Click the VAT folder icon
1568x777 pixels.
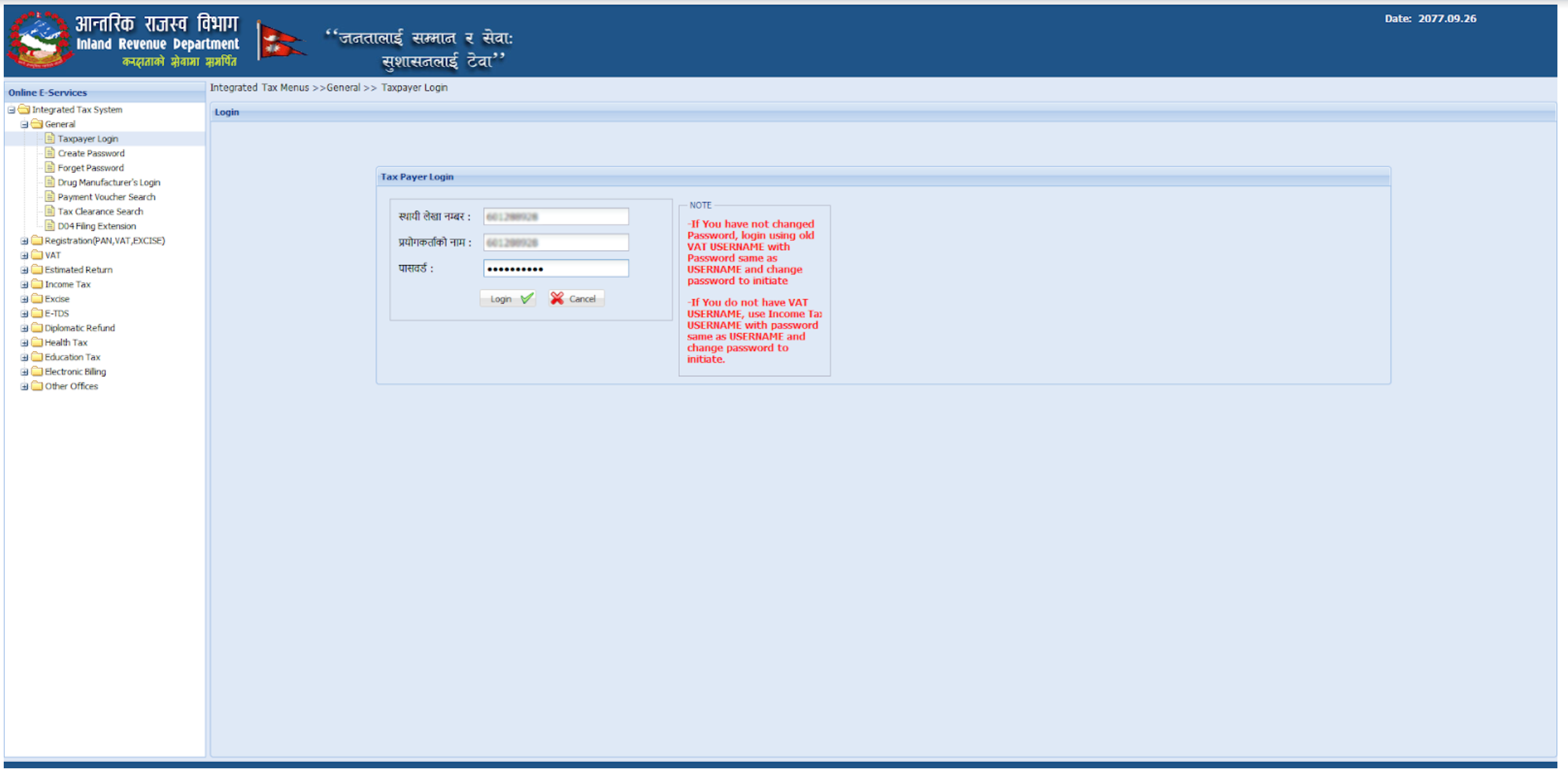(37, 256)
